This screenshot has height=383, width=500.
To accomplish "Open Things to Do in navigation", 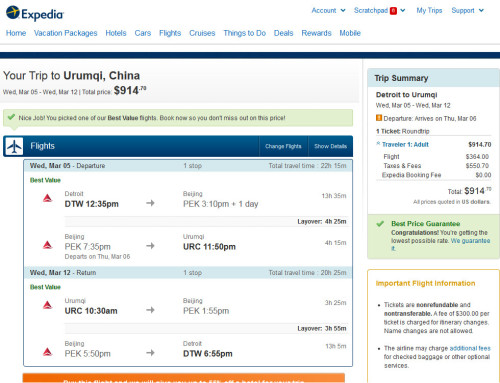I will tap(245, 33).
